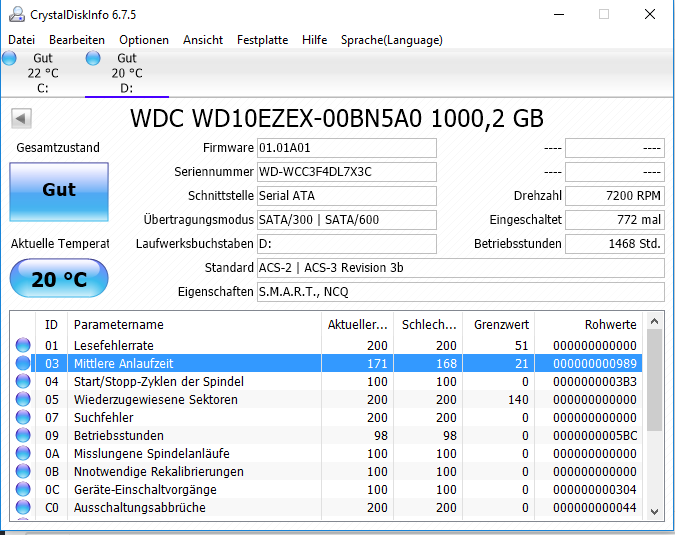Select Start/Stopp-Zyklen der Spindel row text
This screenshot has width=675, height=535.
click(159, 382)
